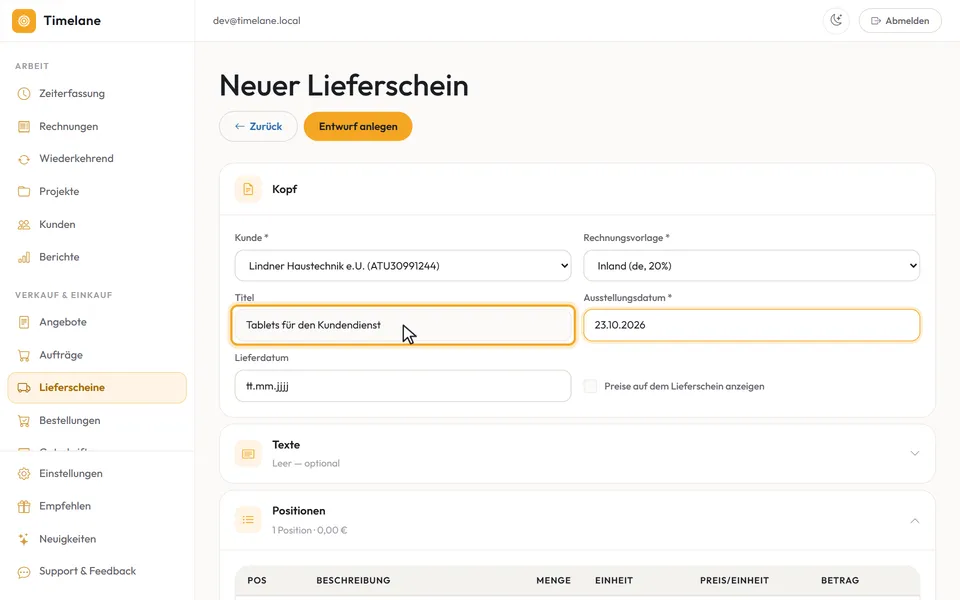This screenshot has width=960, height=600.
Task: Click the Empfehlen gift icon
Action: (x=24, y=506)
